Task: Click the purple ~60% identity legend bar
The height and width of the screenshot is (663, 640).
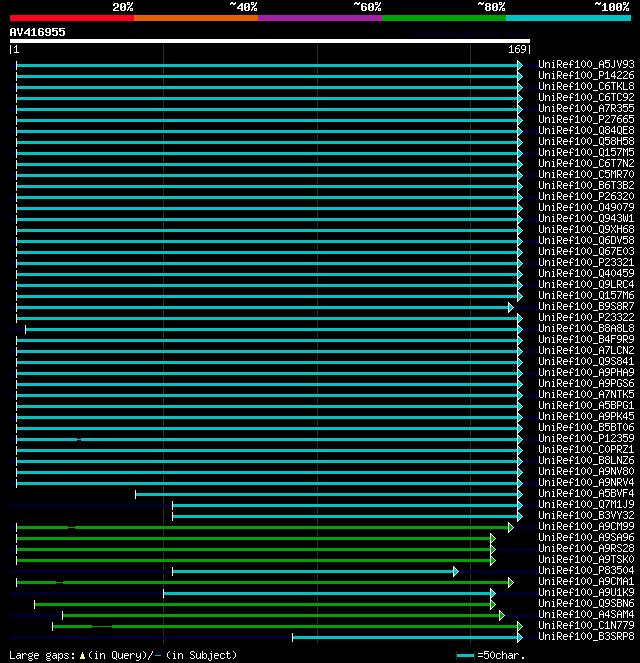Action: [320, 18]
